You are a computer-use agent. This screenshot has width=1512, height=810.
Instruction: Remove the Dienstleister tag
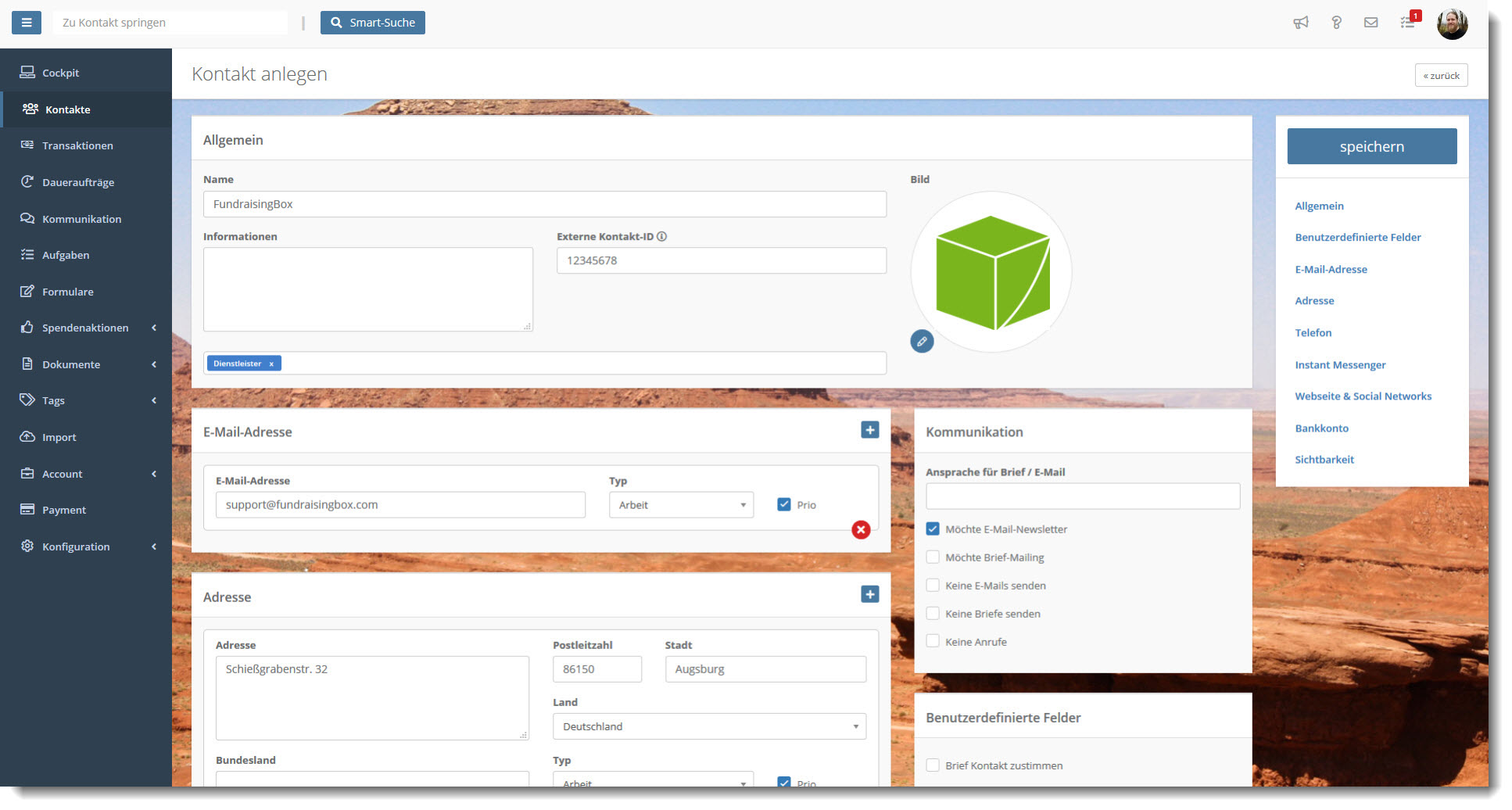271,363
